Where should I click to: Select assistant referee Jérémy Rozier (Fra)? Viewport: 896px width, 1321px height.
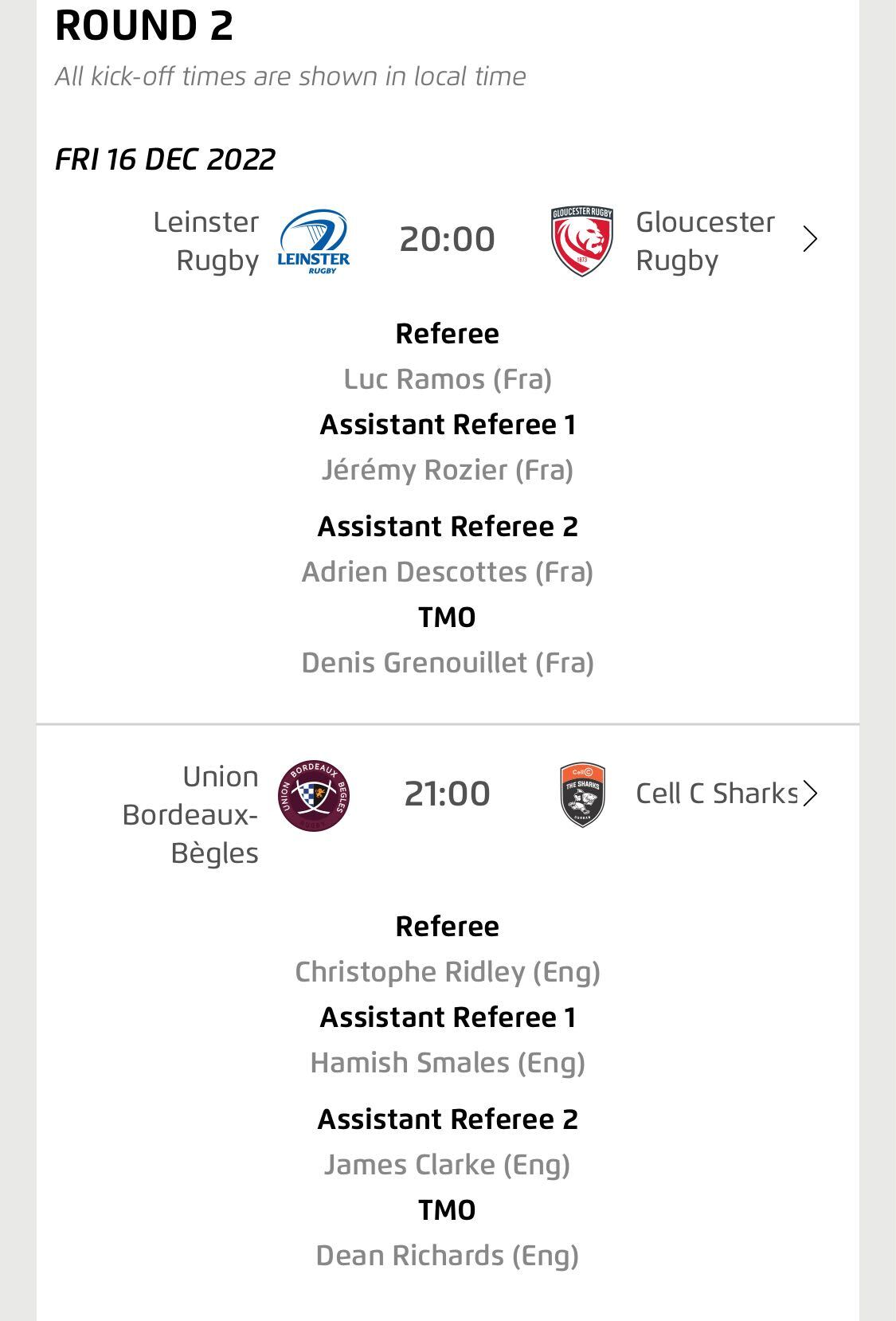click(x=448, y=470)
